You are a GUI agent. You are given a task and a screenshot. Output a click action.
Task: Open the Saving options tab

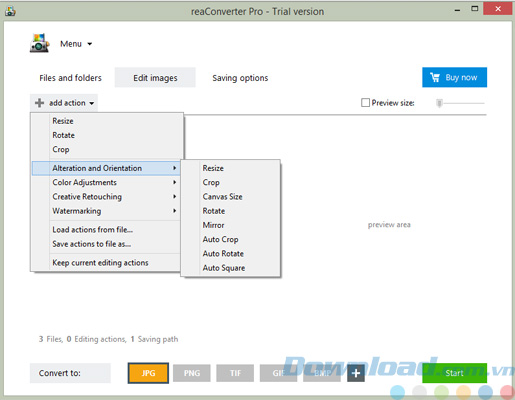coord(240,78)
